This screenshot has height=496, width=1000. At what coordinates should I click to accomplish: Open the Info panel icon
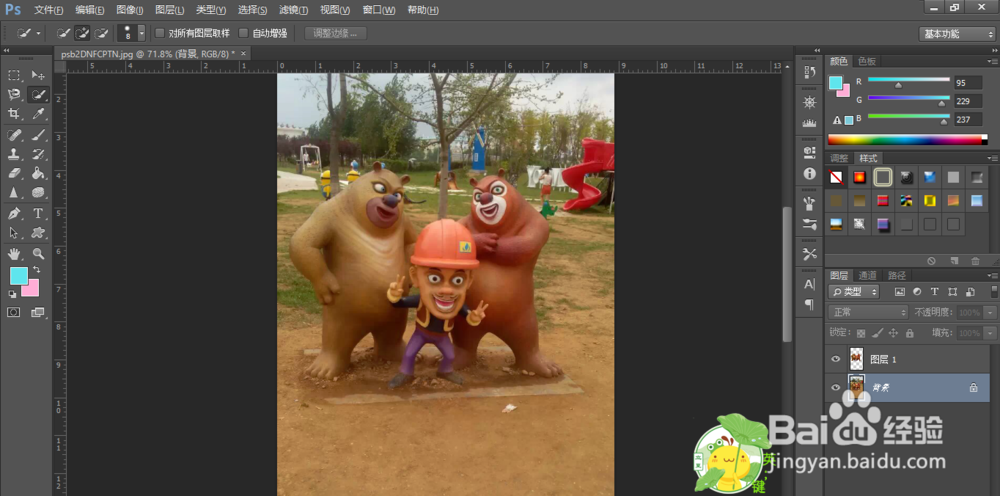point(810,173)
